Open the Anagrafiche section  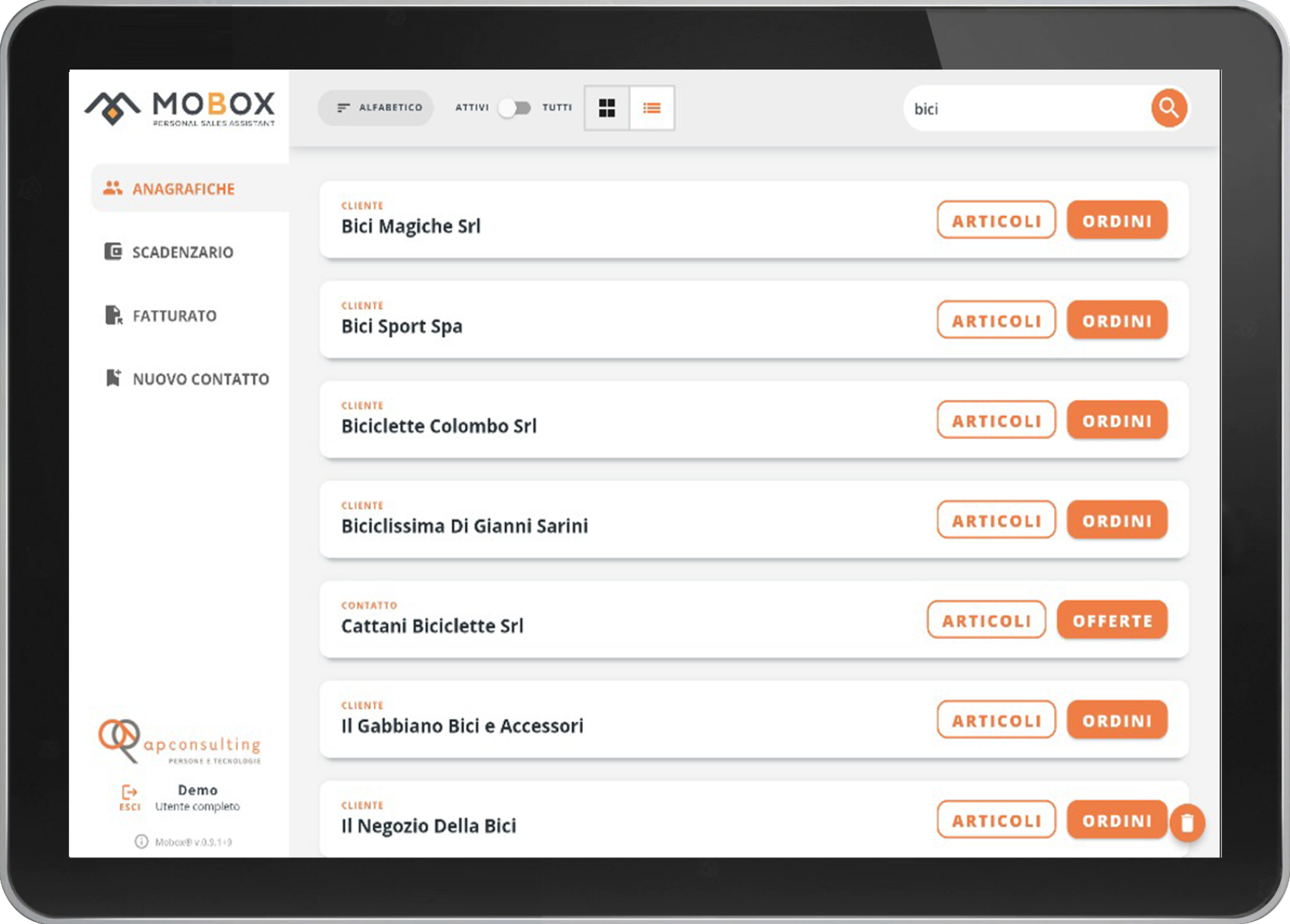point(183,189)
